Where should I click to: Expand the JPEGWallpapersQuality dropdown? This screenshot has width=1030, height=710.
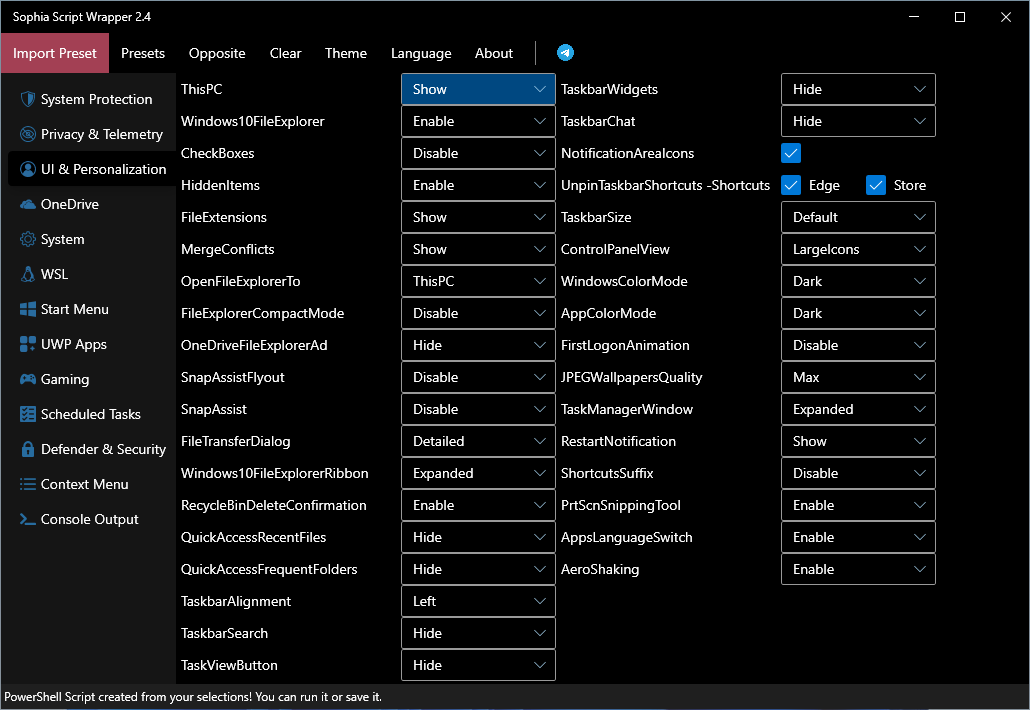pyautogui.click(x=858, y=378)
